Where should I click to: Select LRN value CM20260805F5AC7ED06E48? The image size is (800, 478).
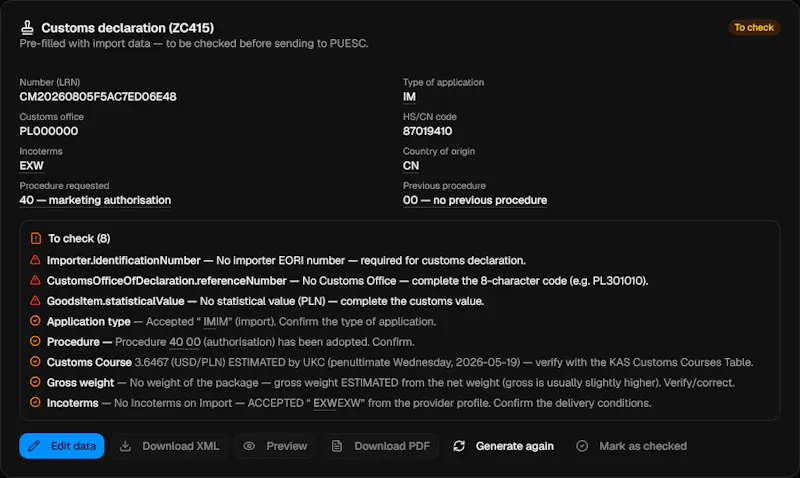tap(98, 96)
